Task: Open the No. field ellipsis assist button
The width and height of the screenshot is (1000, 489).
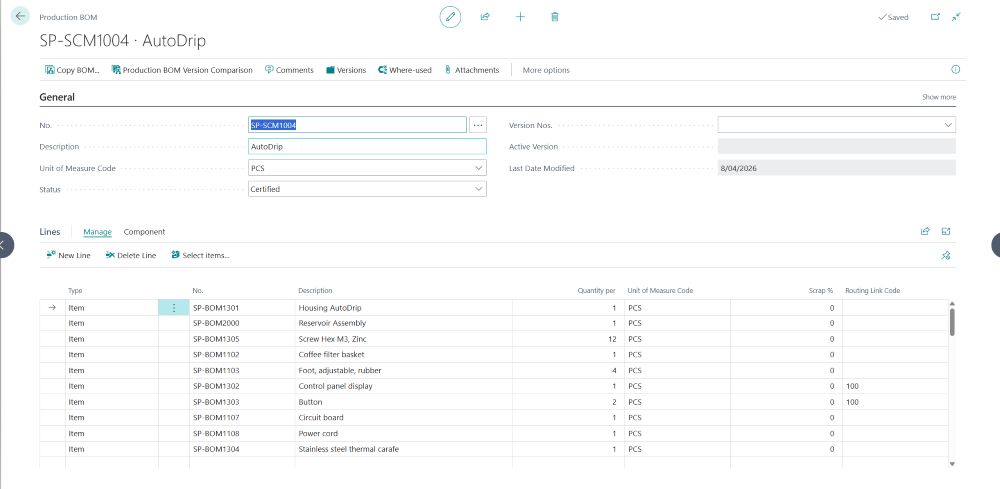Action: tap(478, 125)
